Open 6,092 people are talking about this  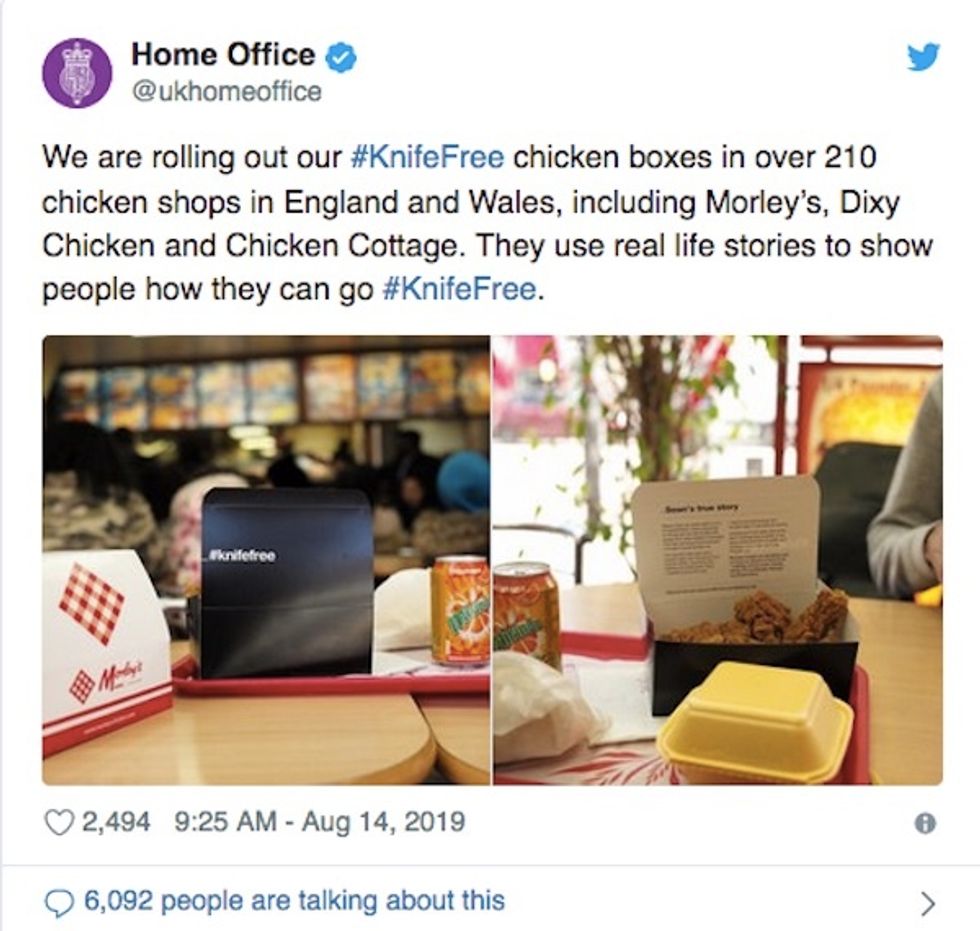pos(294,901)
